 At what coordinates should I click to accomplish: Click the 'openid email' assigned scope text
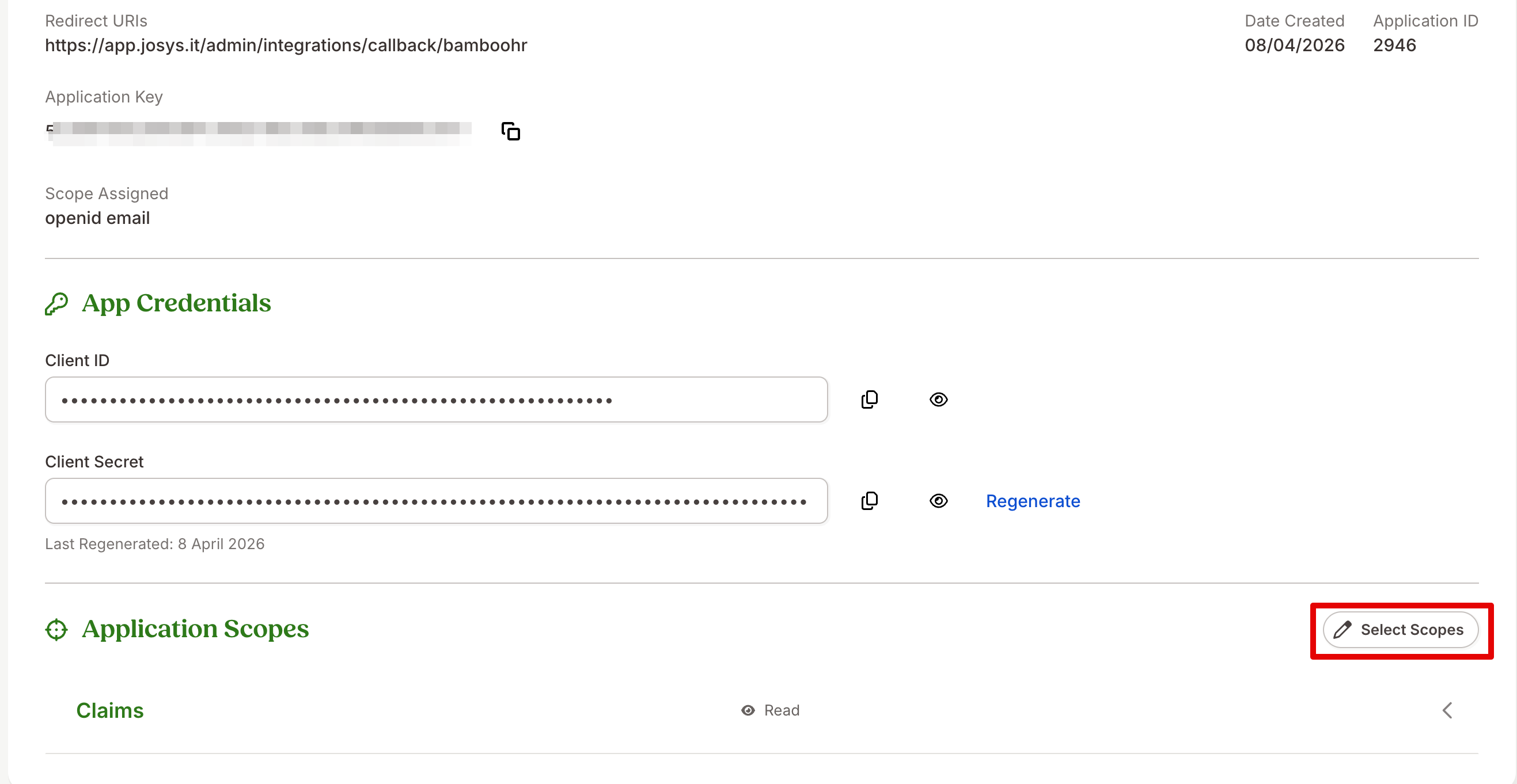point(98,218)
